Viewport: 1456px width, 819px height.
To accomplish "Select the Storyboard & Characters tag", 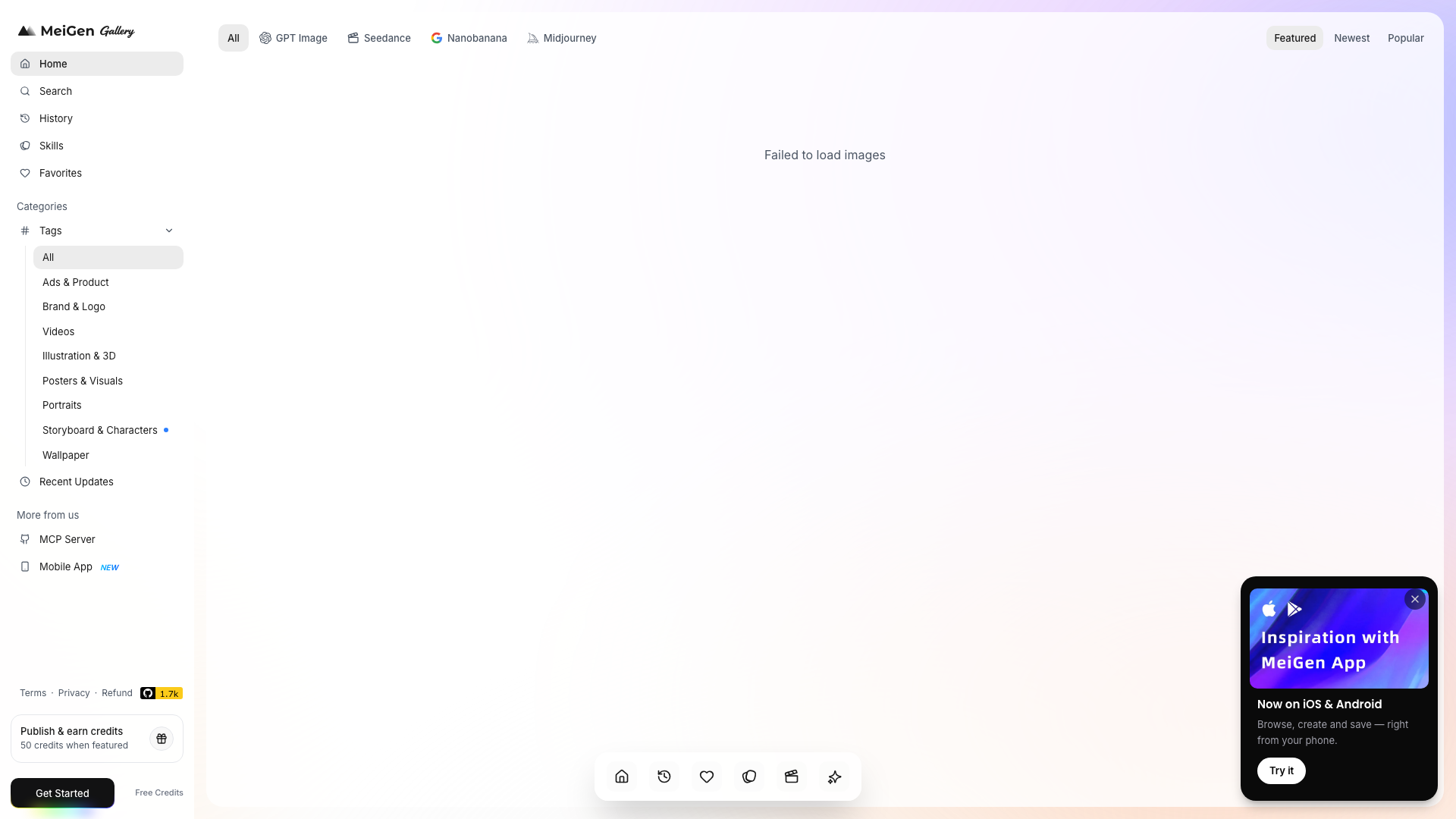I will point(108,430).
